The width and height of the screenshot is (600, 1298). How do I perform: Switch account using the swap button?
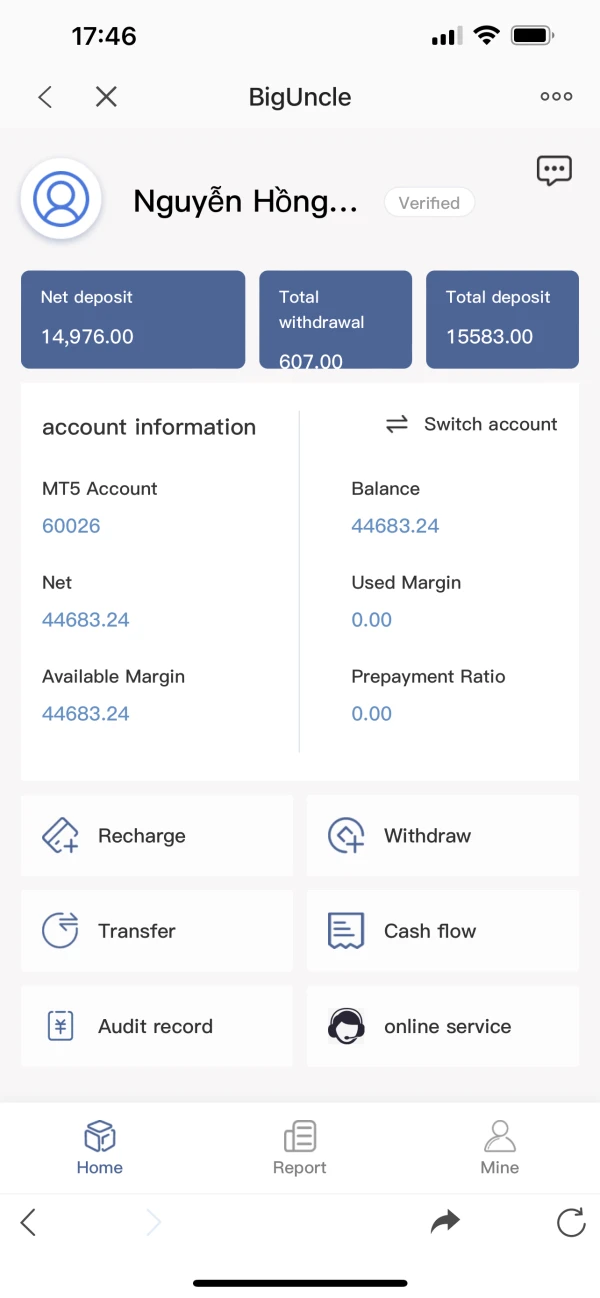(472, 424)
